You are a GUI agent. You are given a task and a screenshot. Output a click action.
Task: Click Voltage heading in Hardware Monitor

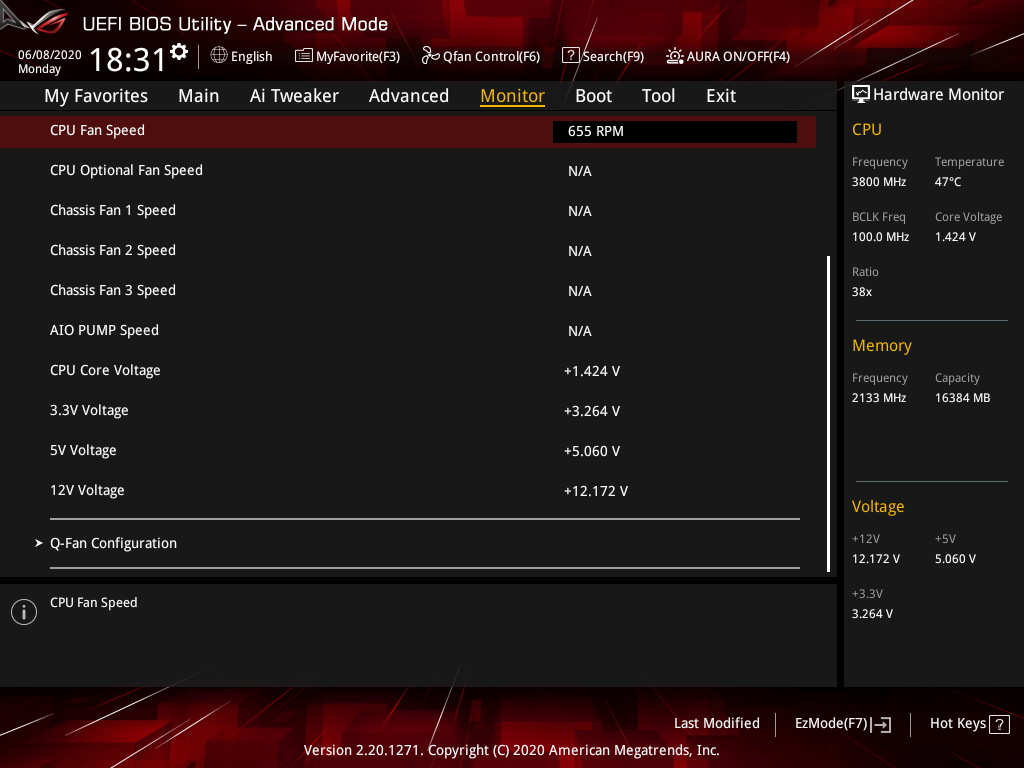[x=878, y=507]
